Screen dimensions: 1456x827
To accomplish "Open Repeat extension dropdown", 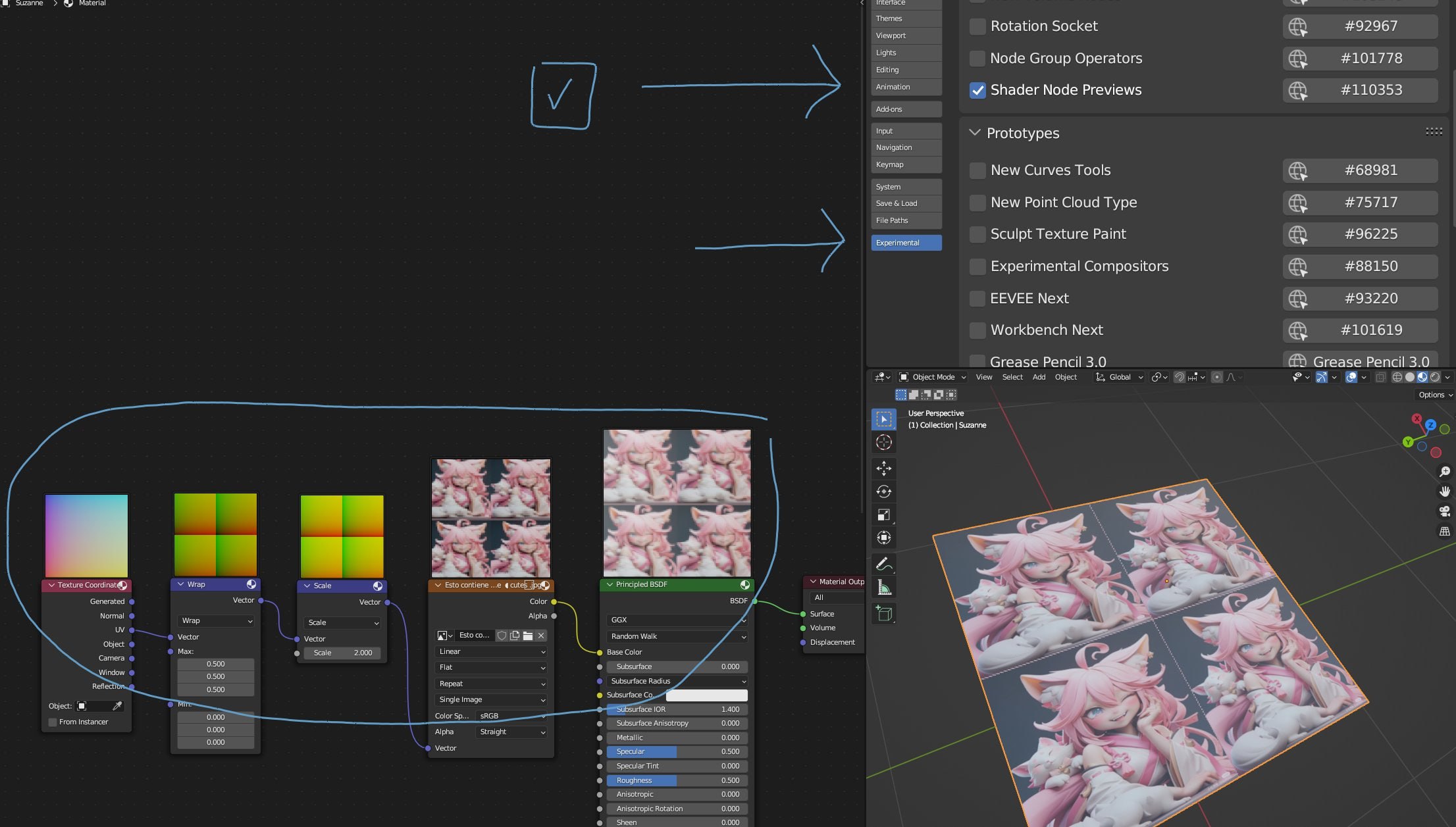I will click(491, 684).
